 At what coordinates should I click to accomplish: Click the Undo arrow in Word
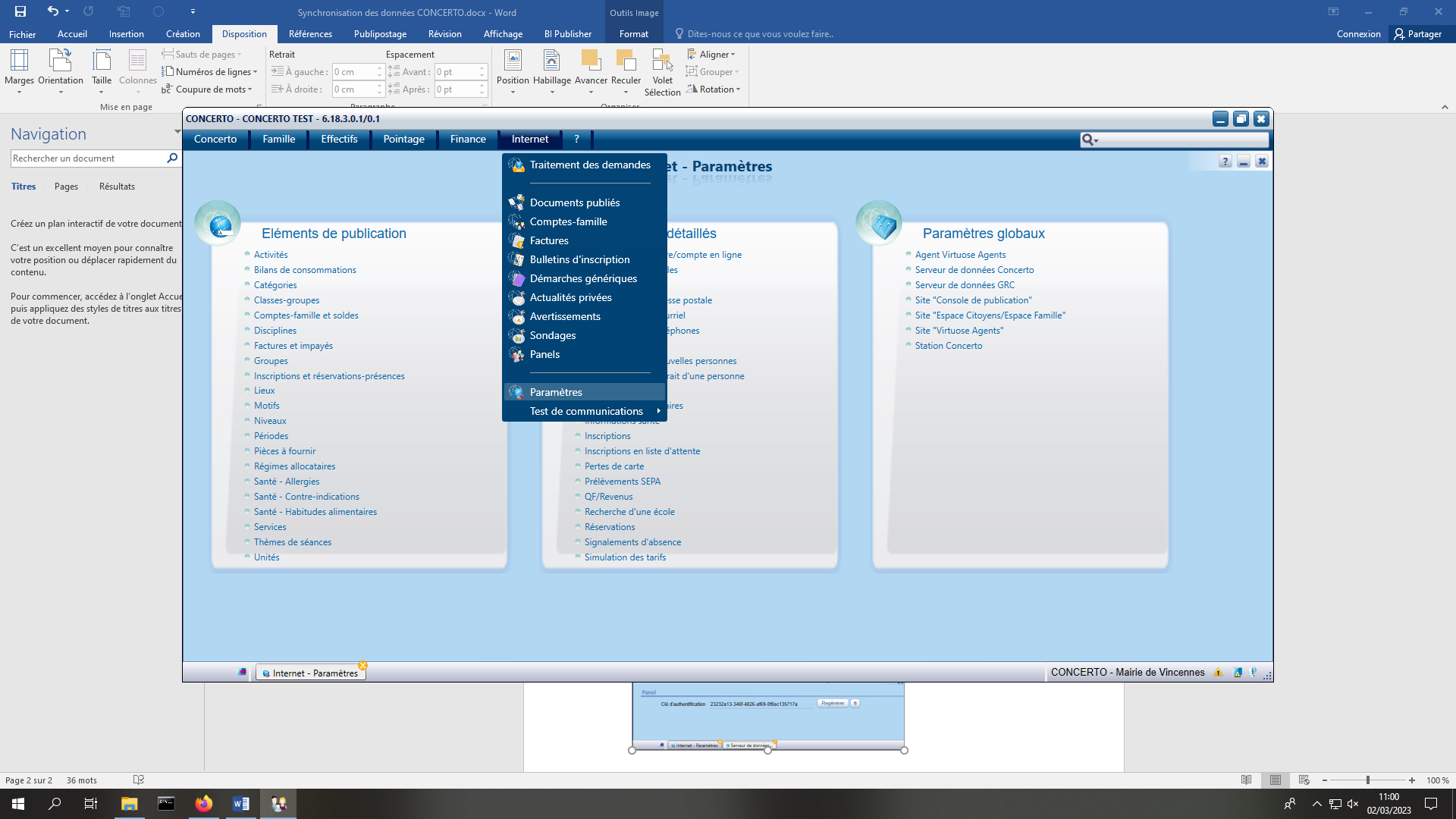tap(52, 11)
